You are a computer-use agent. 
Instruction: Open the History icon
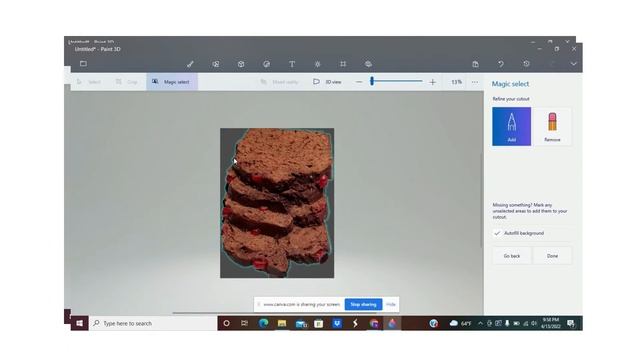point(526,64)
